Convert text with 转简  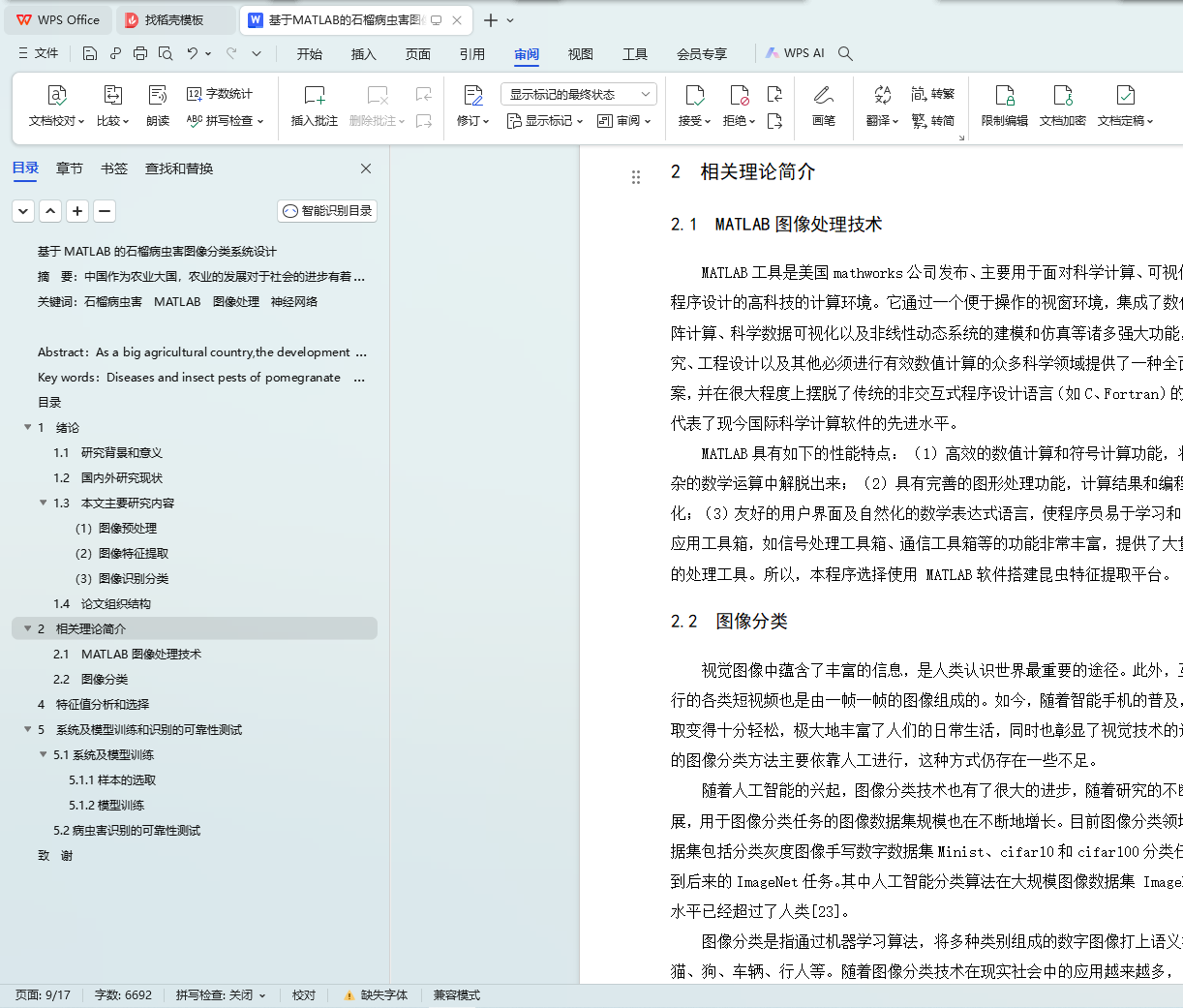933,121
